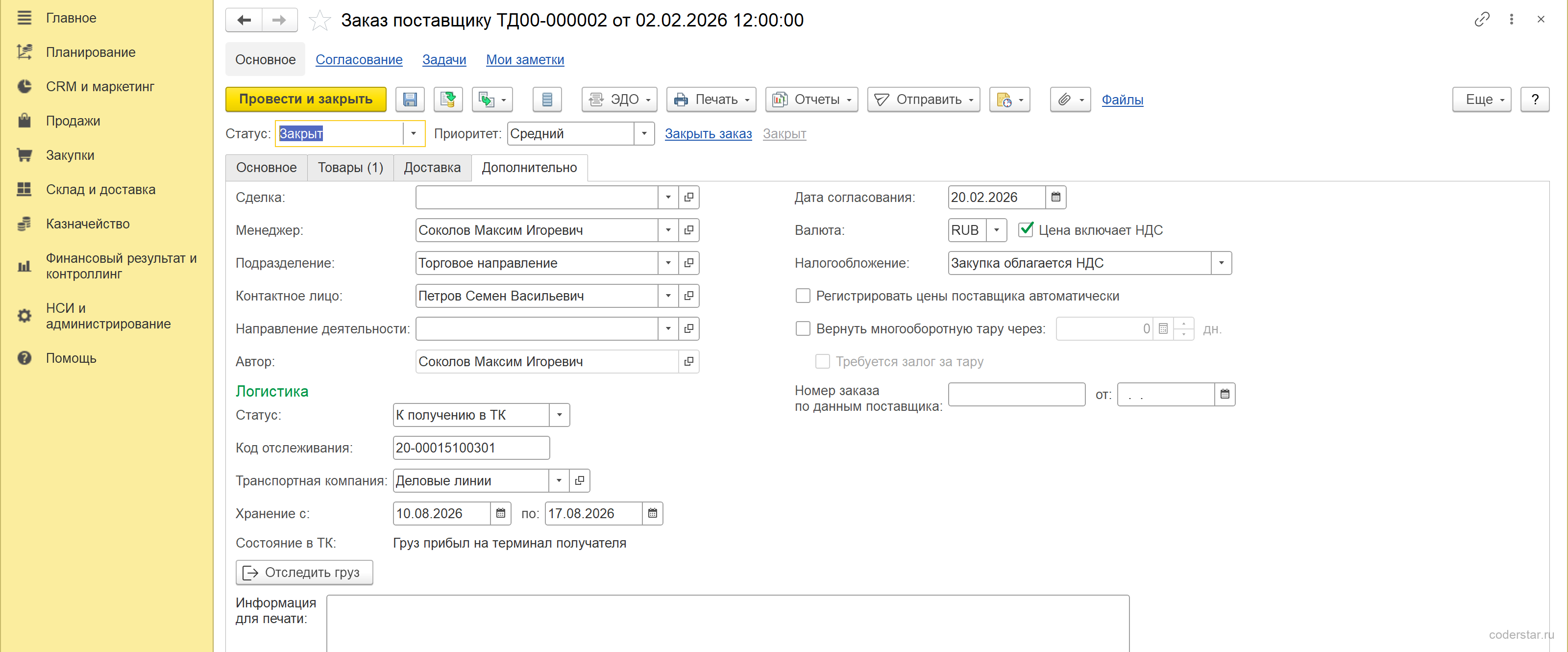Click the document movements list icon

tap(547, 99)
